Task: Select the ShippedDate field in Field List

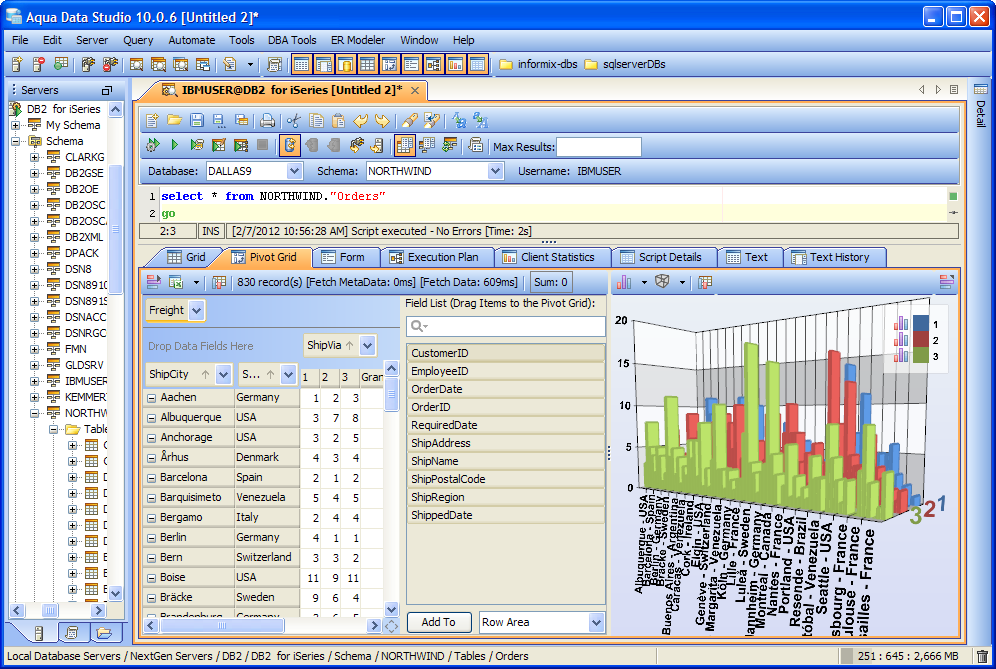Action: [506, 516]
